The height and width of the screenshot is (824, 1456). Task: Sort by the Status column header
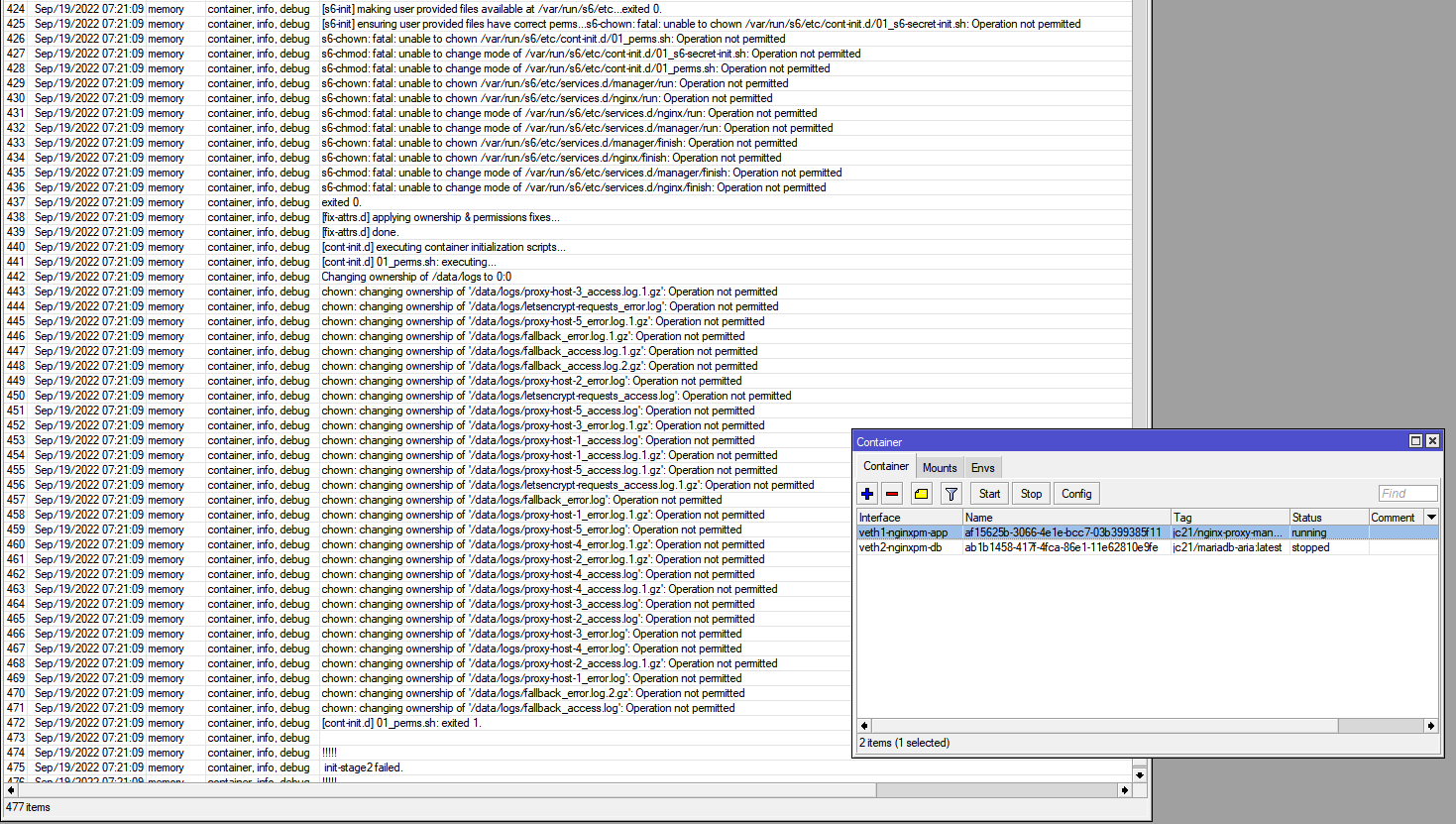(x=1329, y=518)
